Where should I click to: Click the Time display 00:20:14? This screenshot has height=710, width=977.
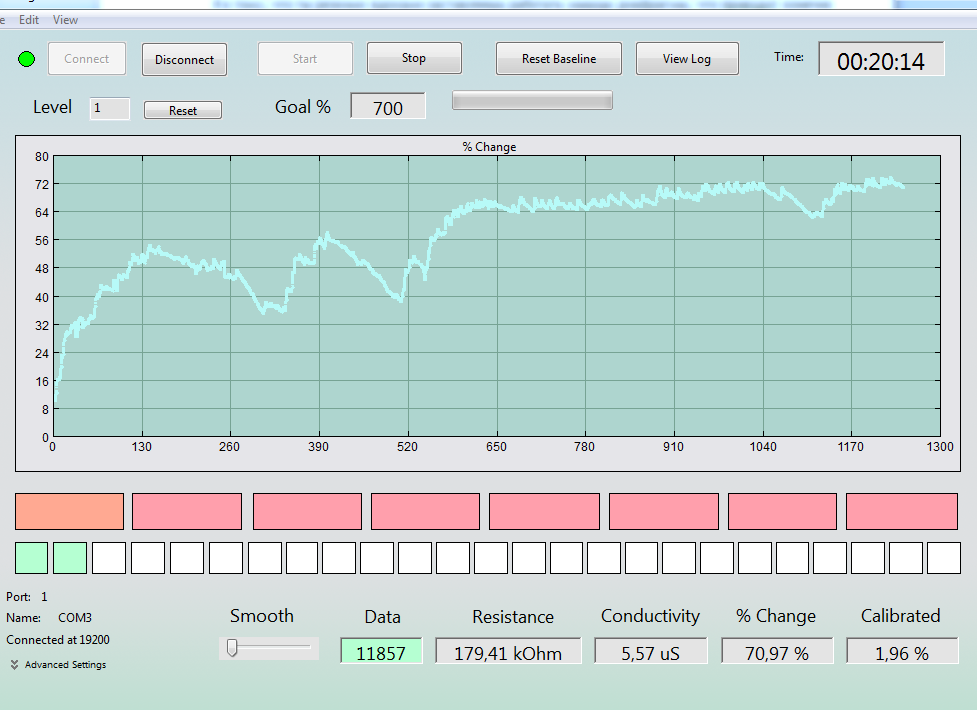point(881,59)
